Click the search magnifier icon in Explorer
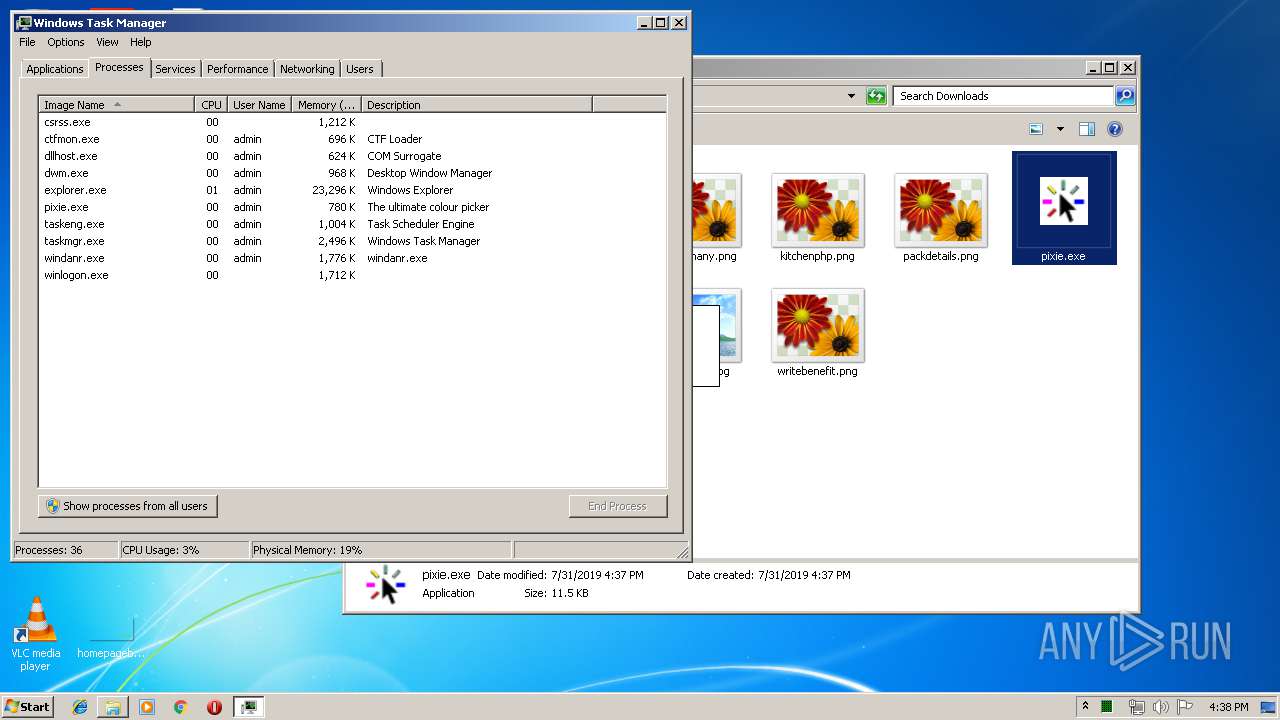The height and width of the screenshot is (720, 1280). pos(1125,96)
